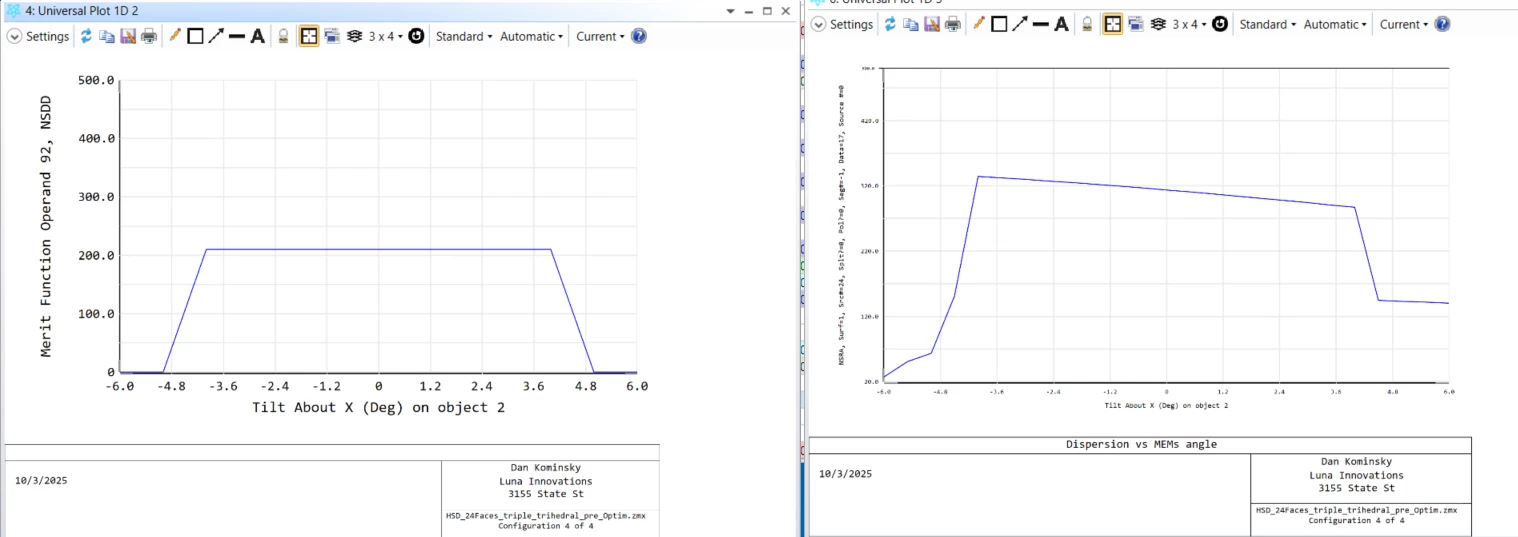Open Automatic dropdown in right plot window
Image resolution: width=1518 pixels, height=537 pixels.
tap(1336, 24)
